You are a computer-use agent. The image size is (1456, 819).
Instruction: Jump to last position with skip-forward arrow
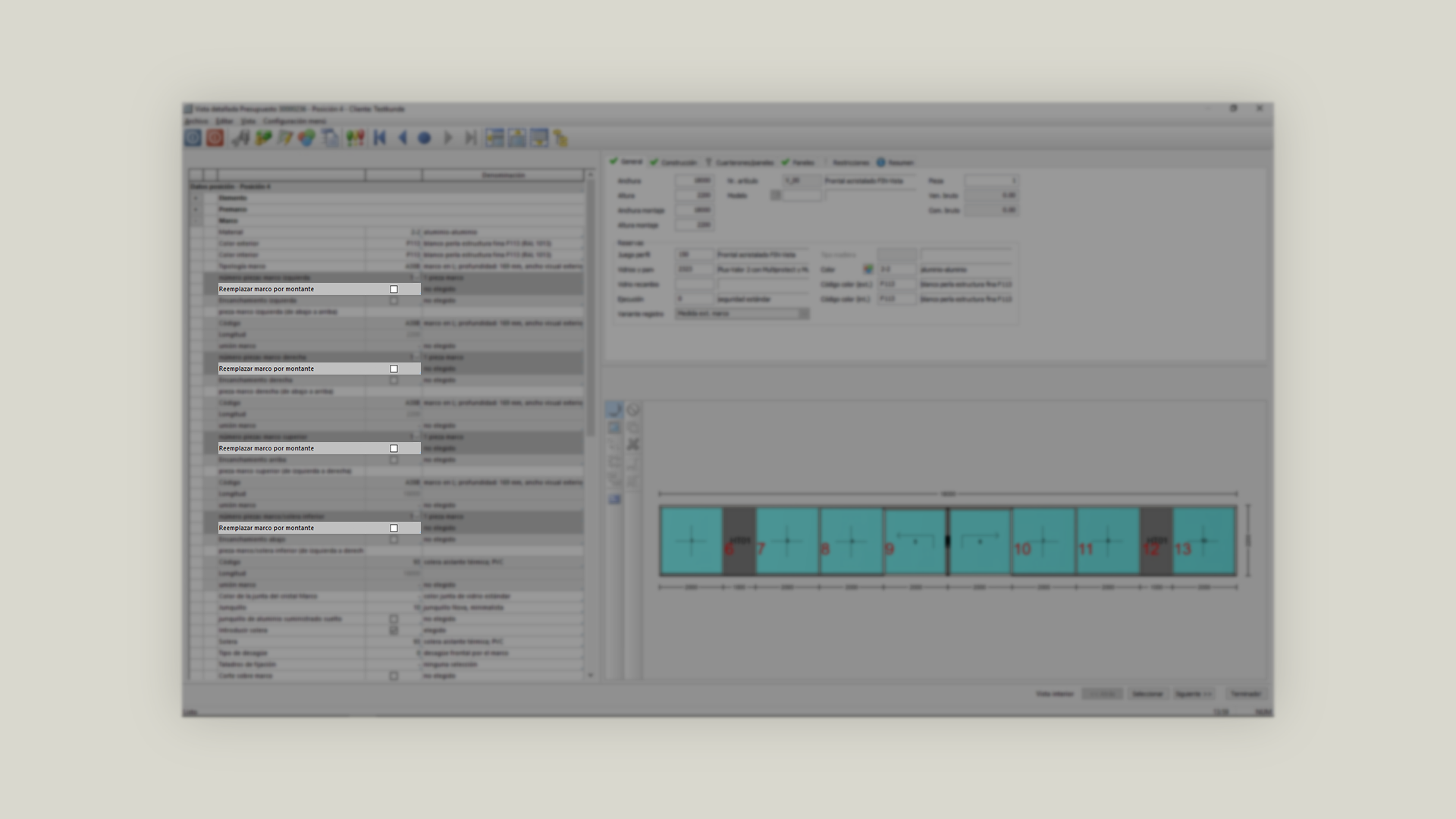471,138
